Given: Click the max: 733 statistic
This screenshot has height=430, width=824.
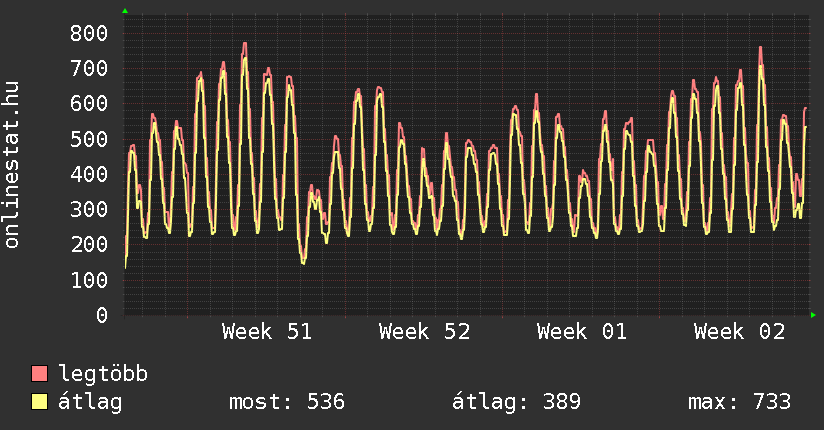Looking at the screenshot, I should tap(739, 402).
